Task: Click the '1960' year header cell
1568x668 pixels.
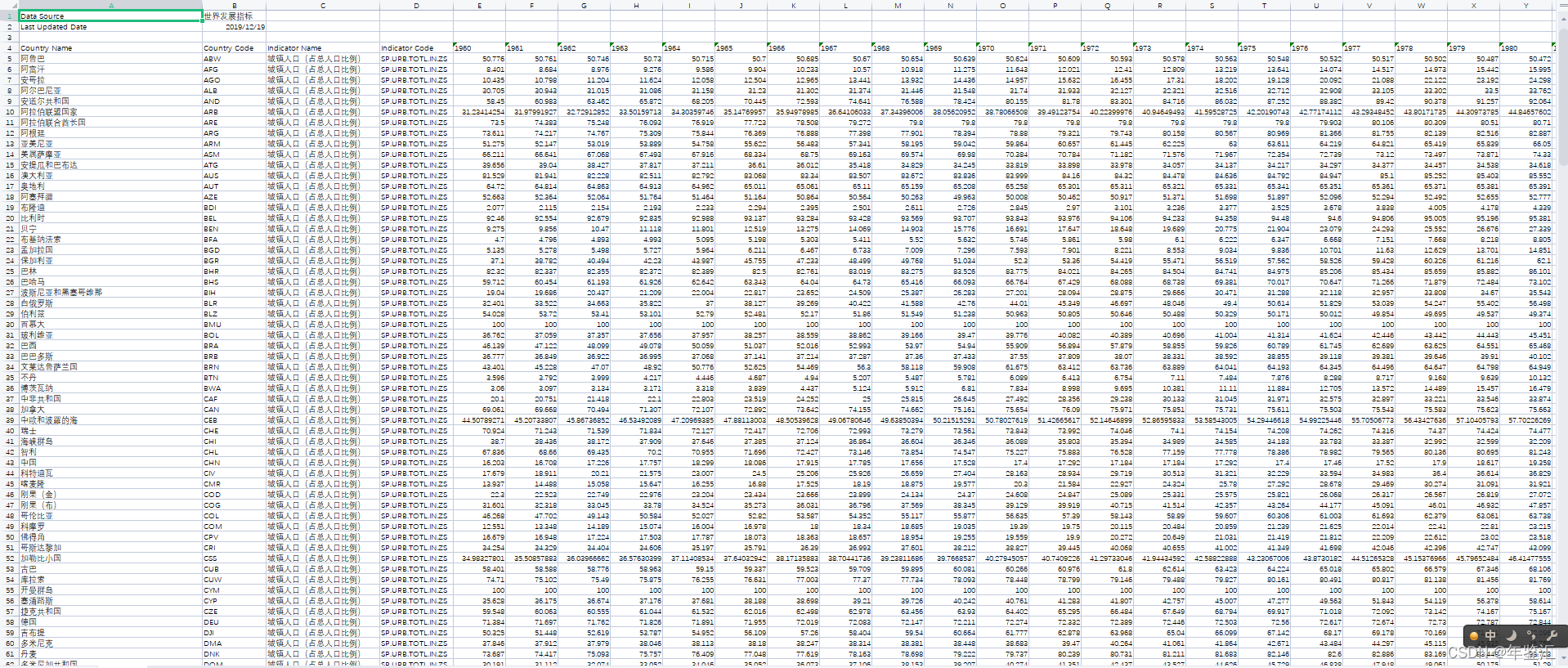Action: click(x=479, y=47)
